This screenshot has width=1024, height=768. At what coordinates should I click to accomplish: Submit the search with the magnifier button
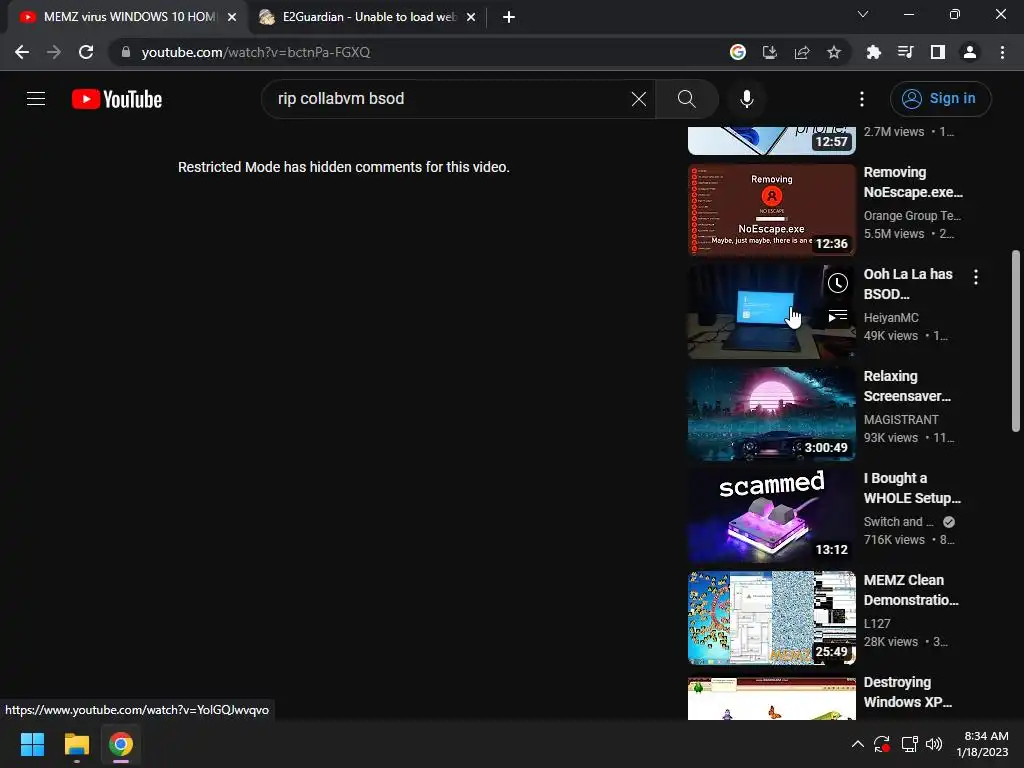(686, 99)
